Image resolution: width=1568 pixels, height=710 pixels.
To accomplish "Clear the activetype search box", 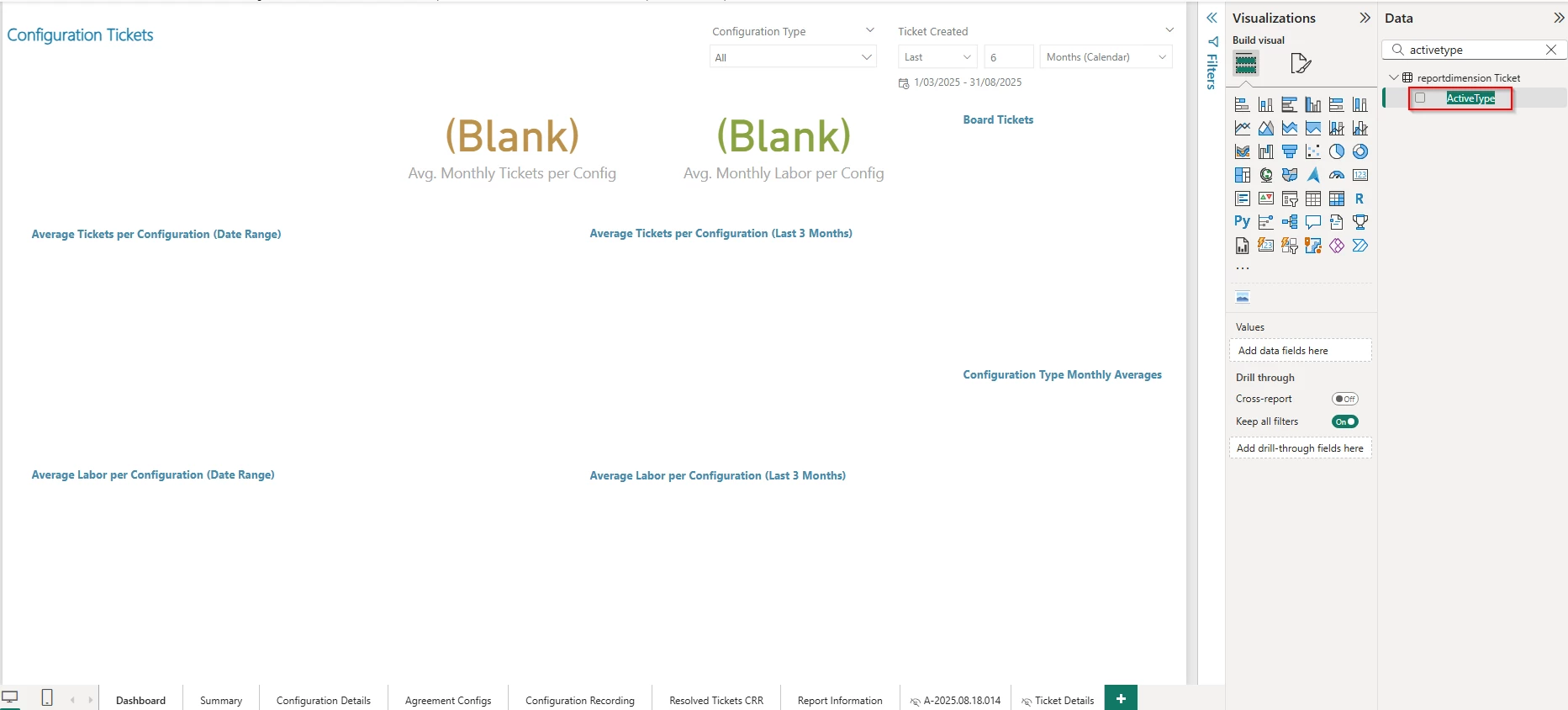I will click(1551, 50).
